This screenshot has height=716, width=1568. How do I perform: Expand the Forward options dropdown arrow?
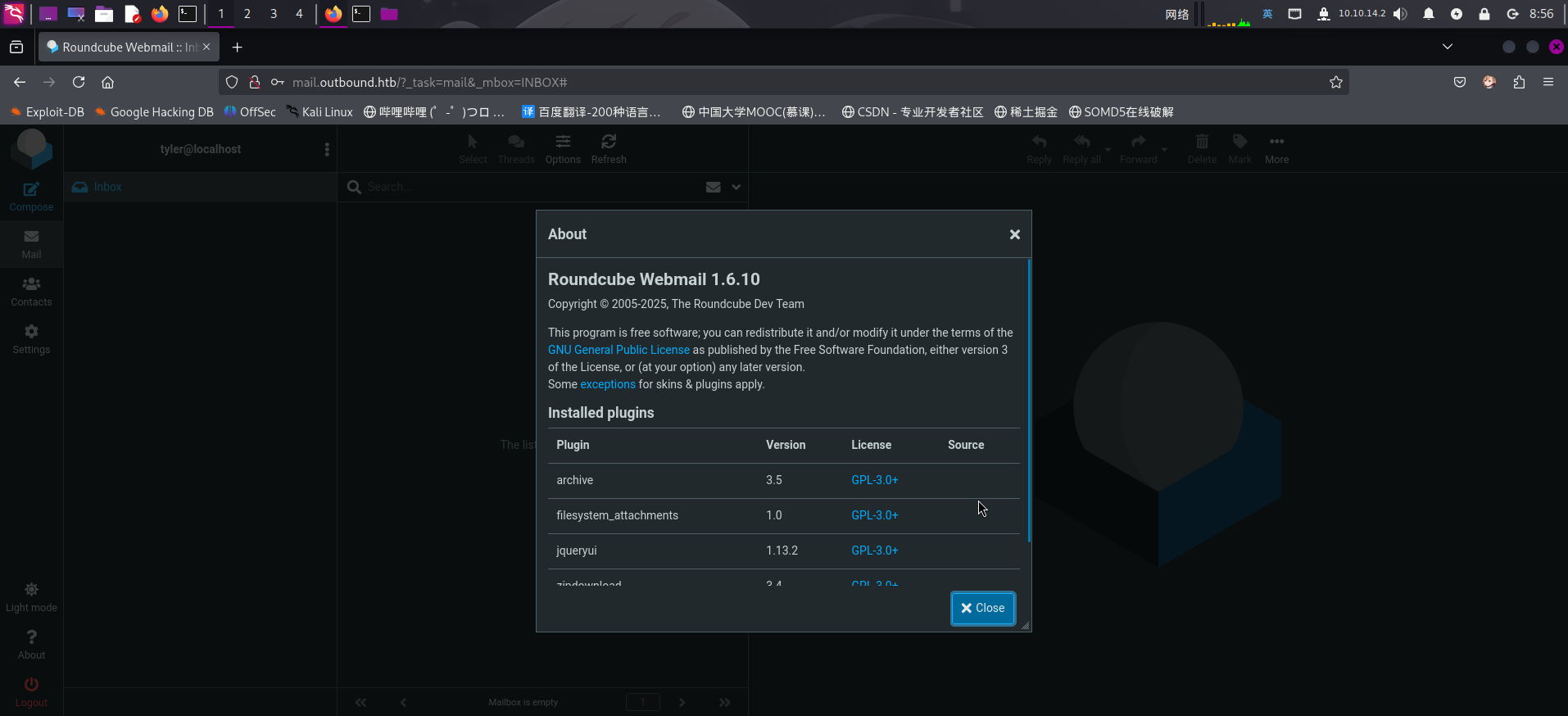1164,150
